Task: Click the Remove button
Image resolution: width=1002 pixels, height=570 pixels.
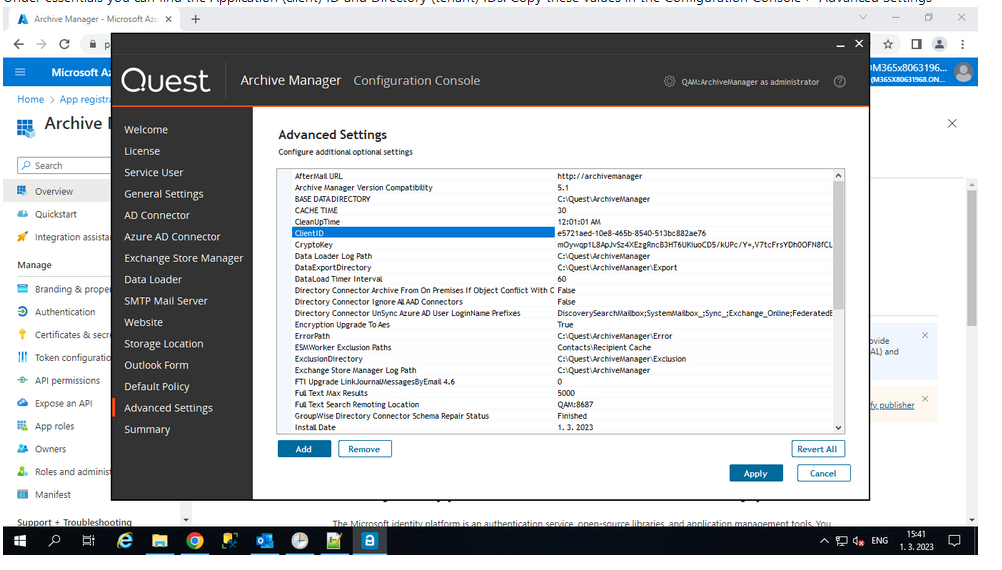Action: click(x=364, y=449)
